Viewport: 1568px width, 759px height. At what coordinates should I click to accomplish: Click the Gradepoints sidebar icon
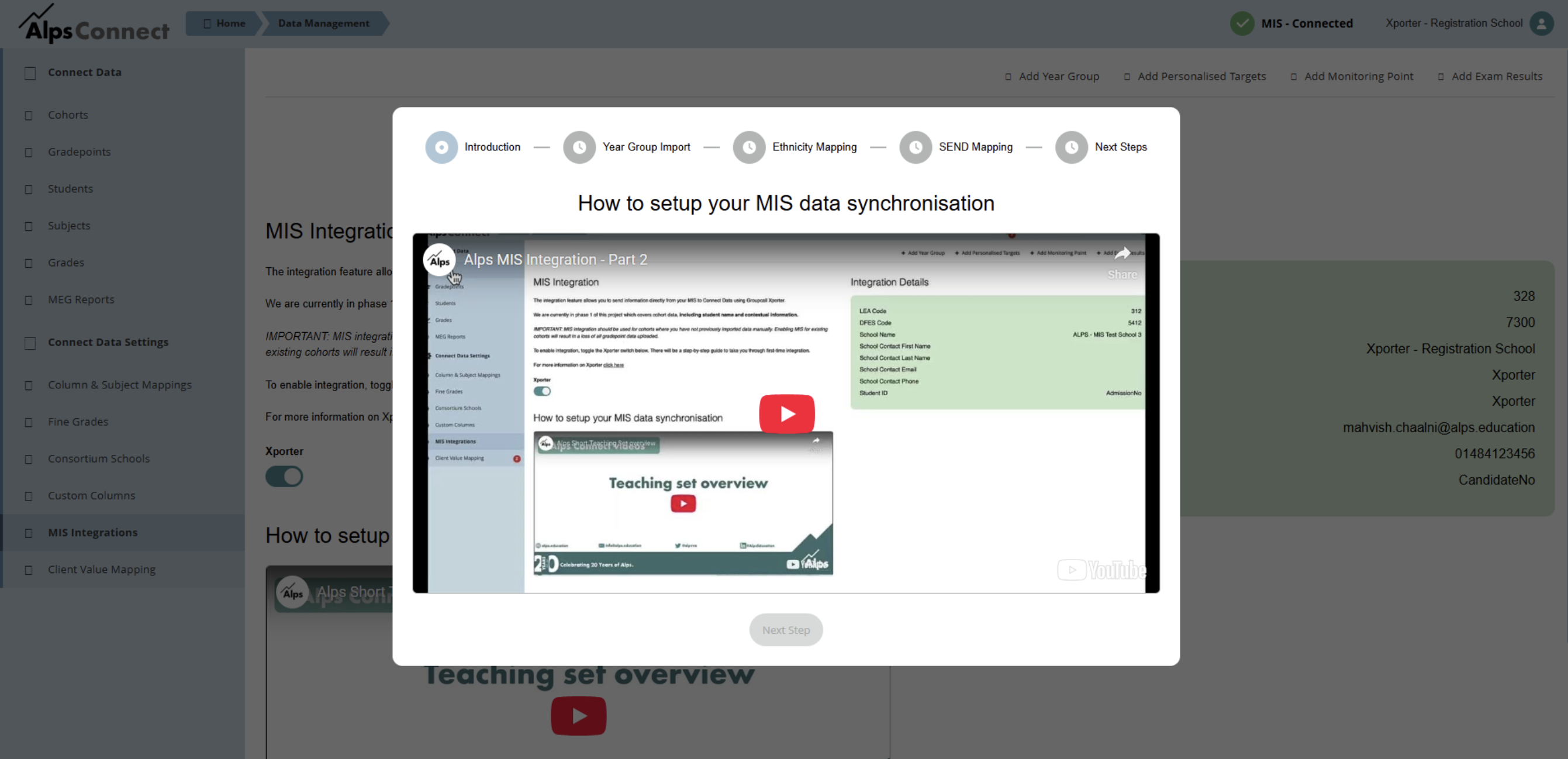29,152
